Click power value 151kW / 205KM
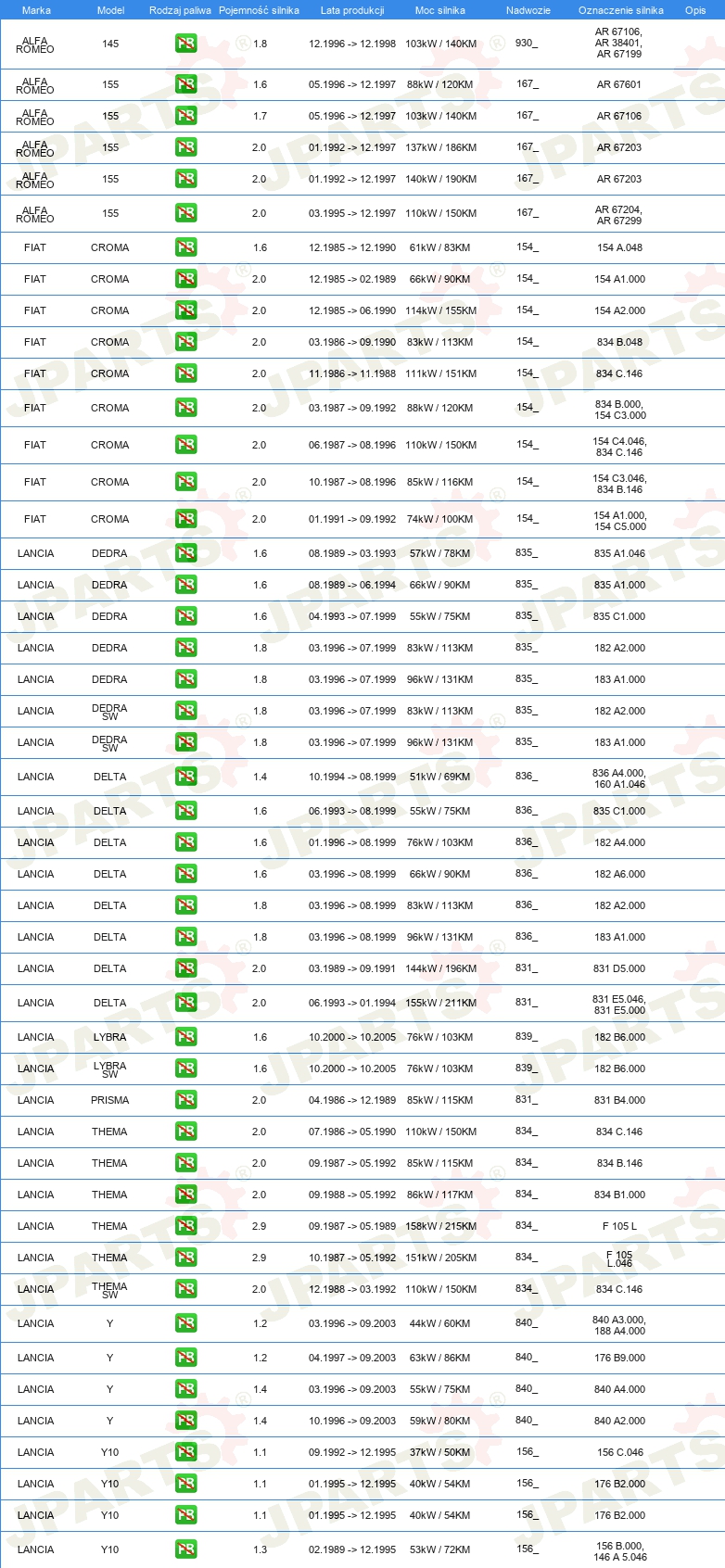Viewport: 725px width, 1568px height. click(x=440, y=1258)
